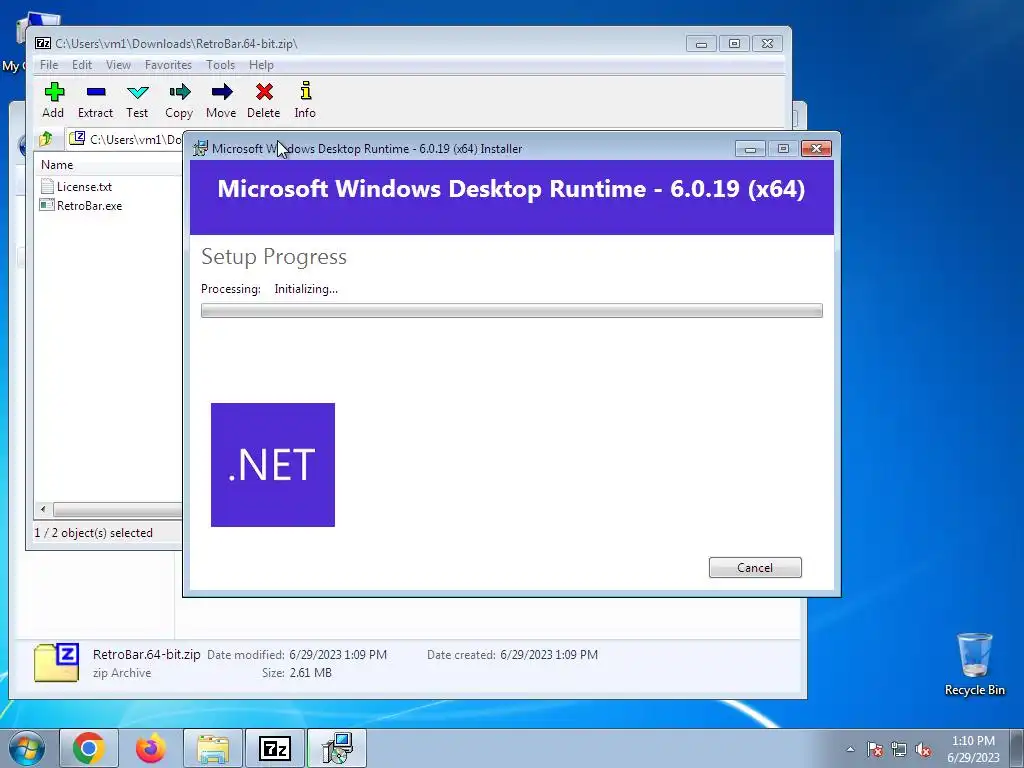Go up one folder level in 7-Zip
The image size is (1024, 768).
46,138
